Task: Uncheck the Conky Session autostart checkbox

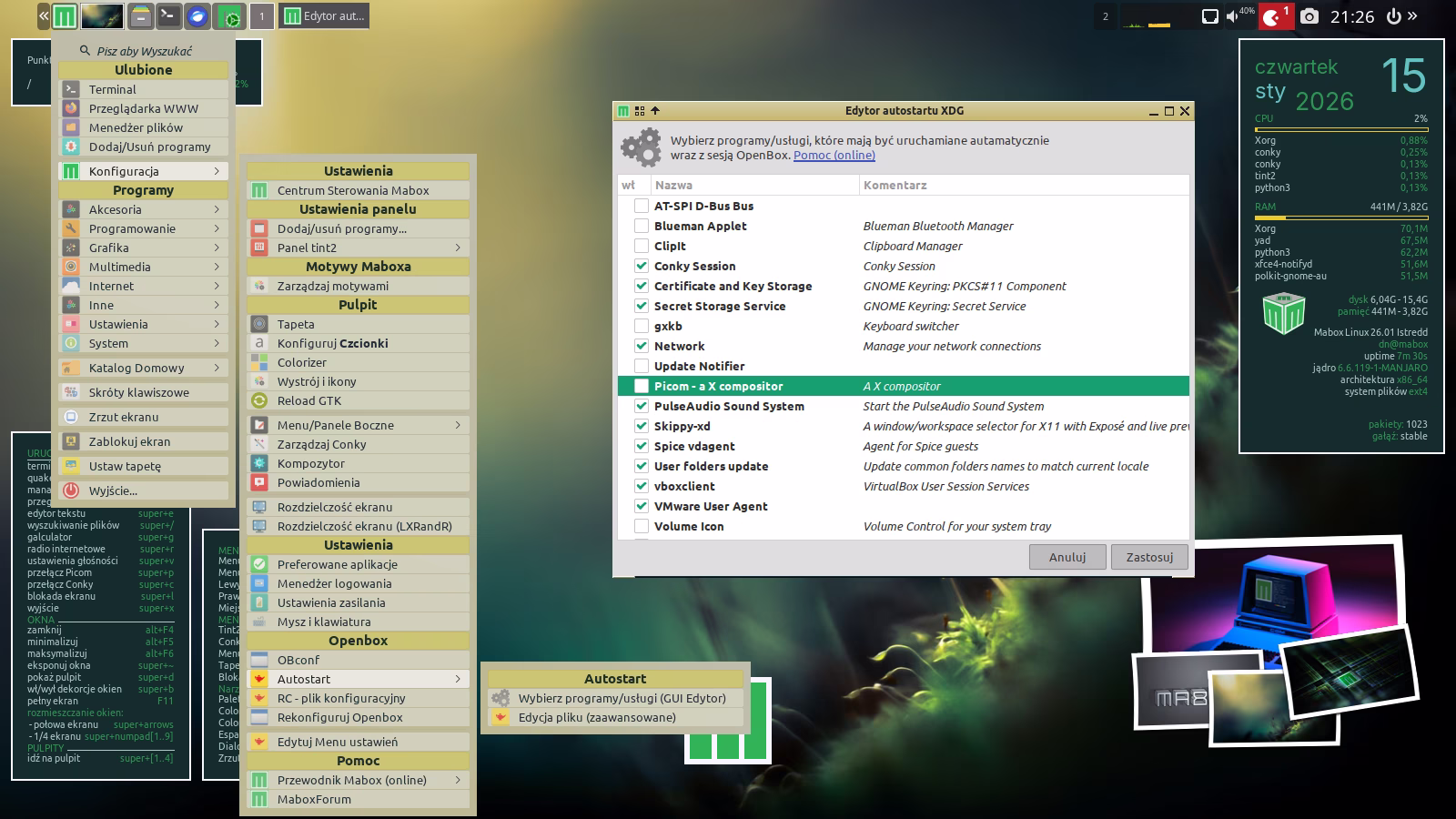Action: coord(642,266)
